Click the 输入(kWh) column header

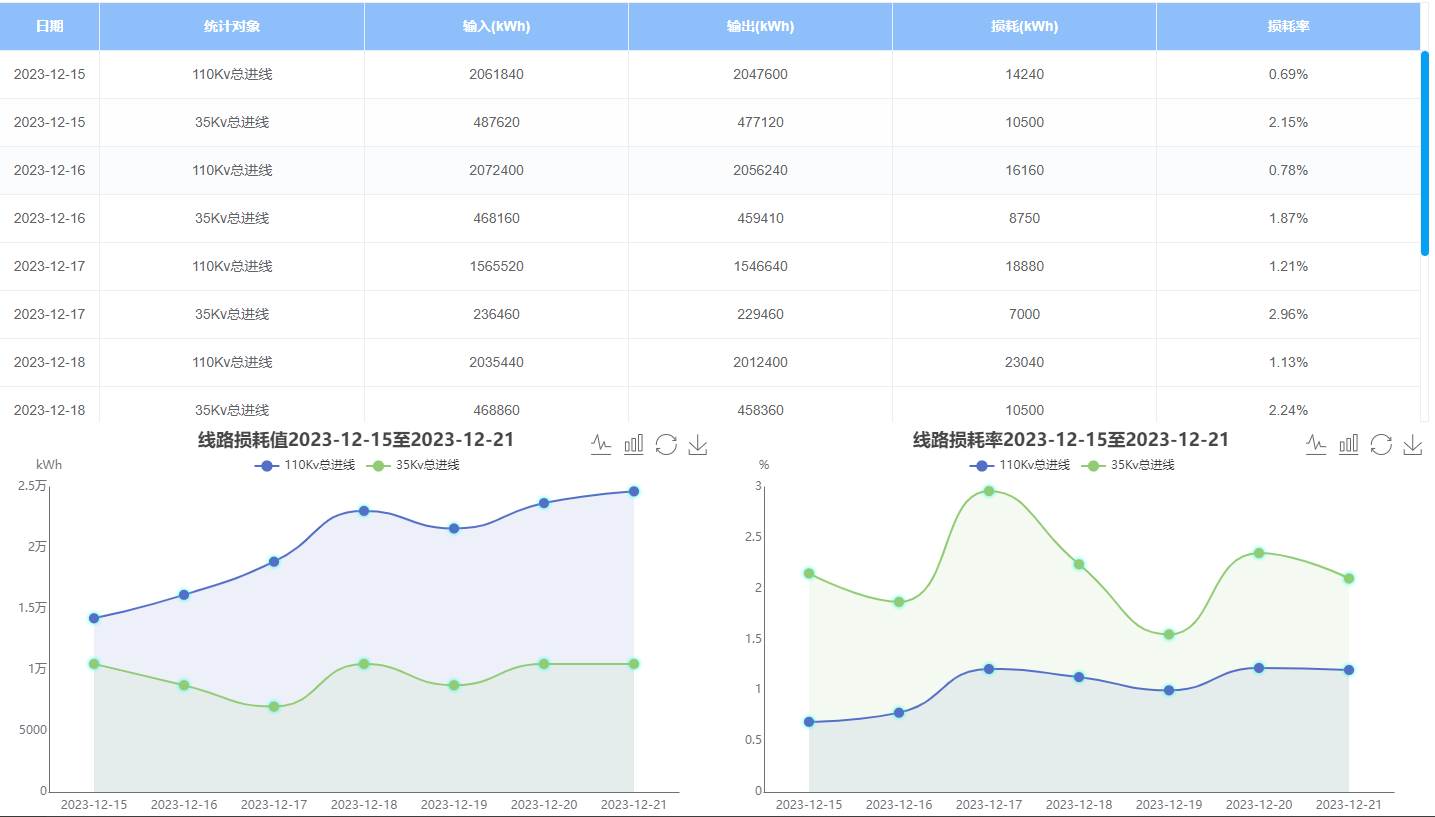click(x=496, y=26)
